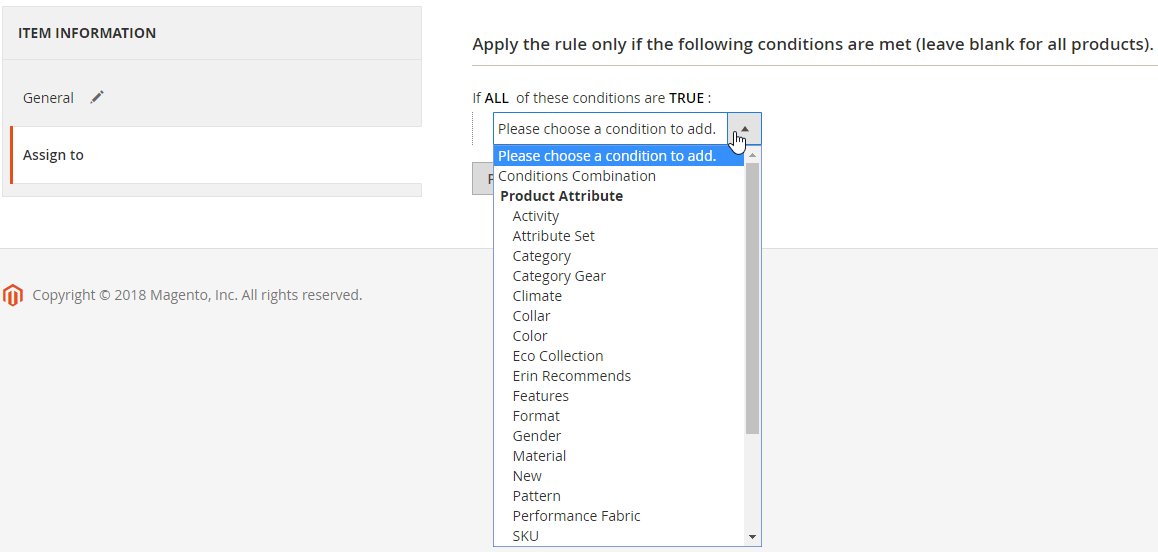Click the TRUE value link
Image resolution: width=1158 pixels, height=552 pixels.
687,98
